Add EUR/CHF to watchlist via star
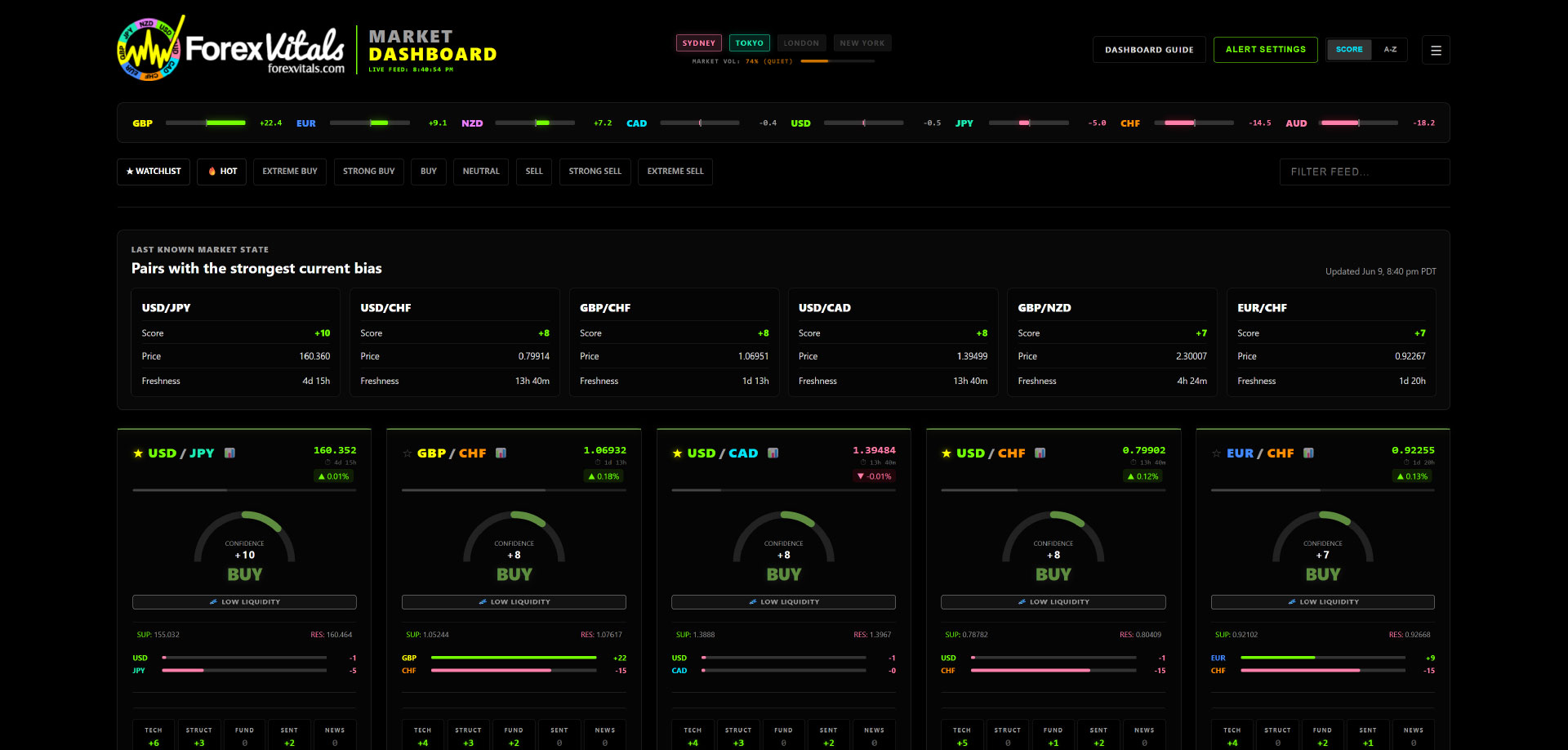1568x750 pixels. [1217, 453]
